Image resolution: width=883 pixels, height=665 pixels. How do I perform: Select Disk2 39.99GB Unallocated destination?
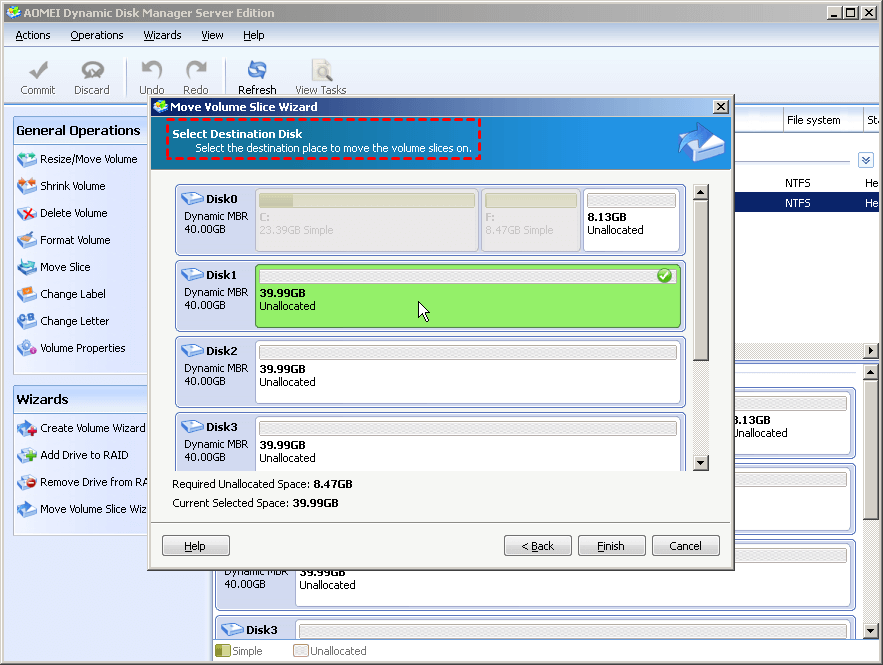pyautogui.click(x=467, y=372)
